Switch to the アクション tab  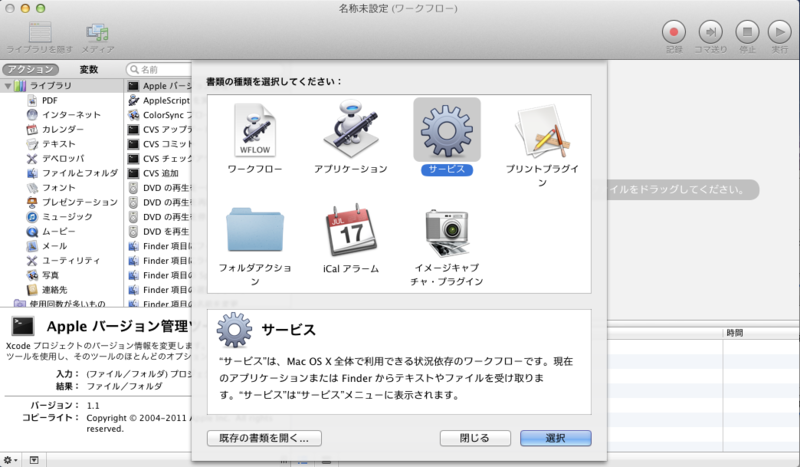[31, 69]
